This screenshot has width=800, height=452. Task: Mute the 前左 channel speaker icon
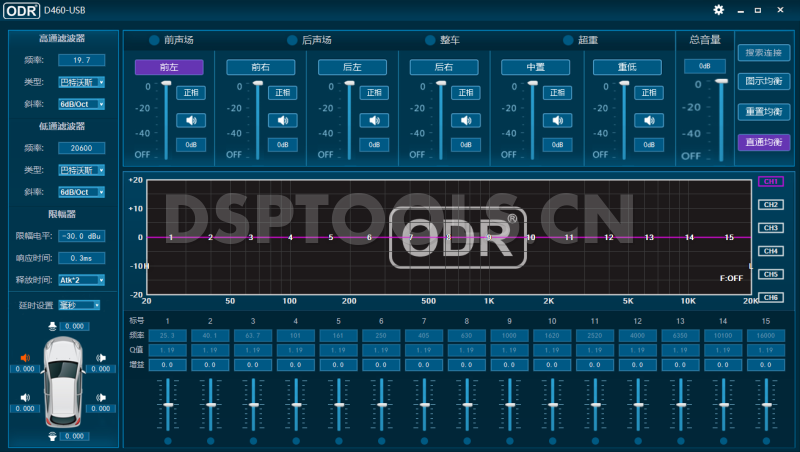point(191,120)
